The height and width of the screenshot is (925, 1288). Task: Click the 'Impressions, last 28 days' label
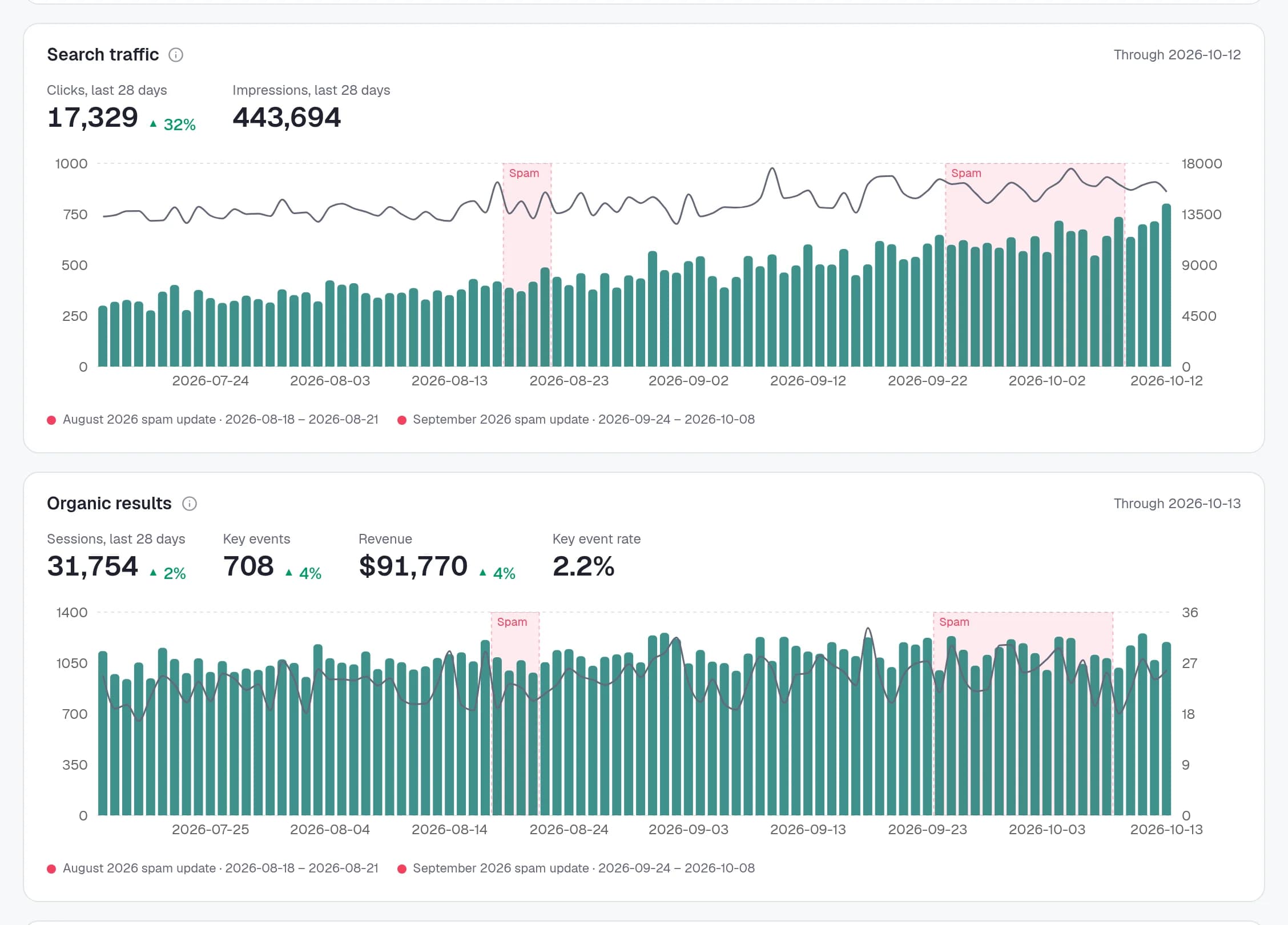tap(311, 90)
